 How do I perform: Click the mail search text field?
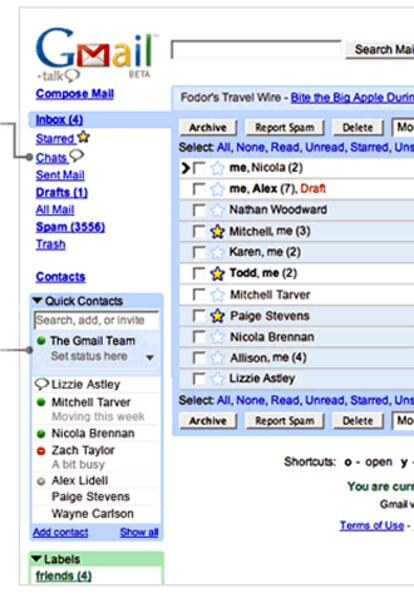point(256,50)
